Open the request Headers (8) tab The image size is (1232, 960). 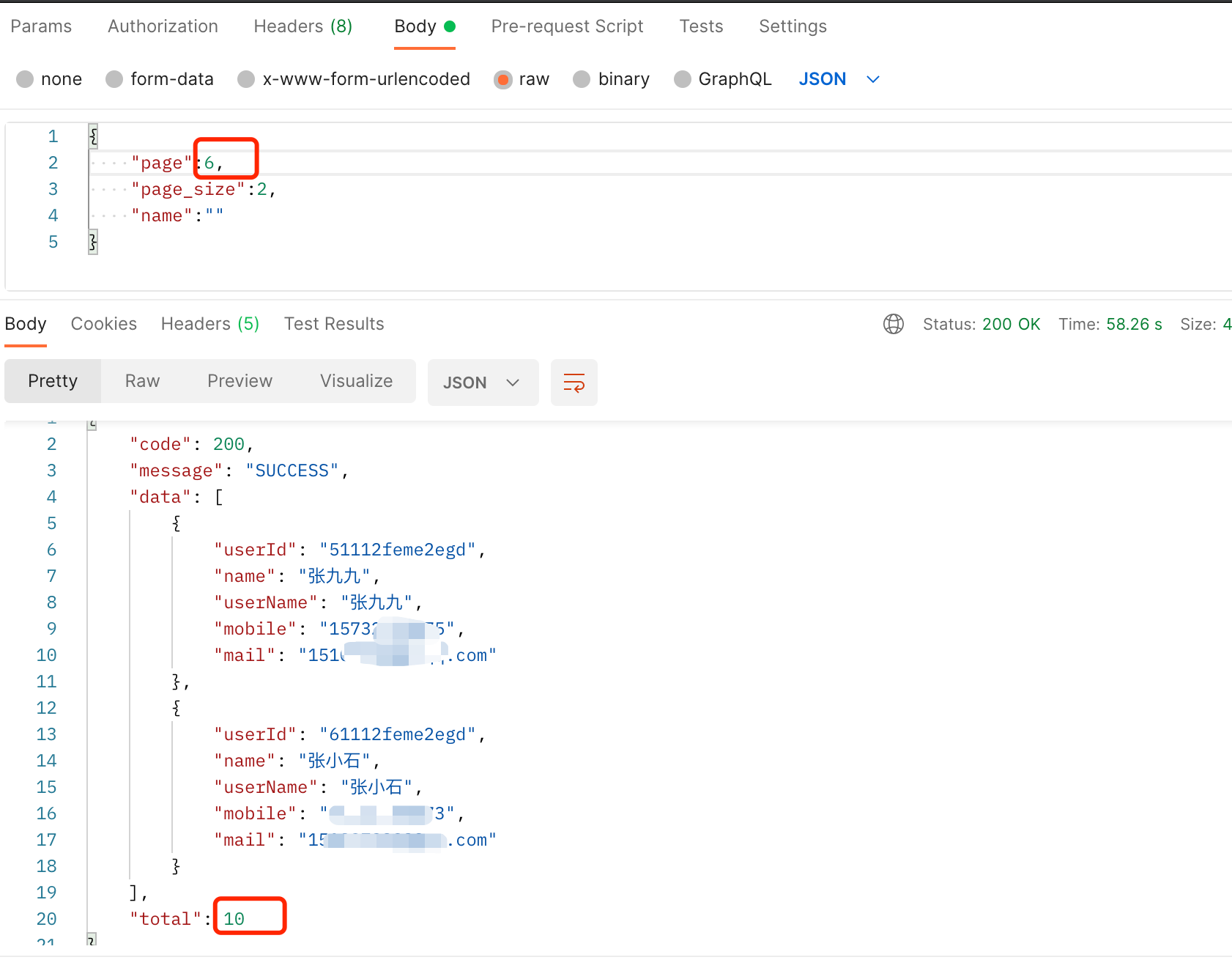[x=303, y=26]
